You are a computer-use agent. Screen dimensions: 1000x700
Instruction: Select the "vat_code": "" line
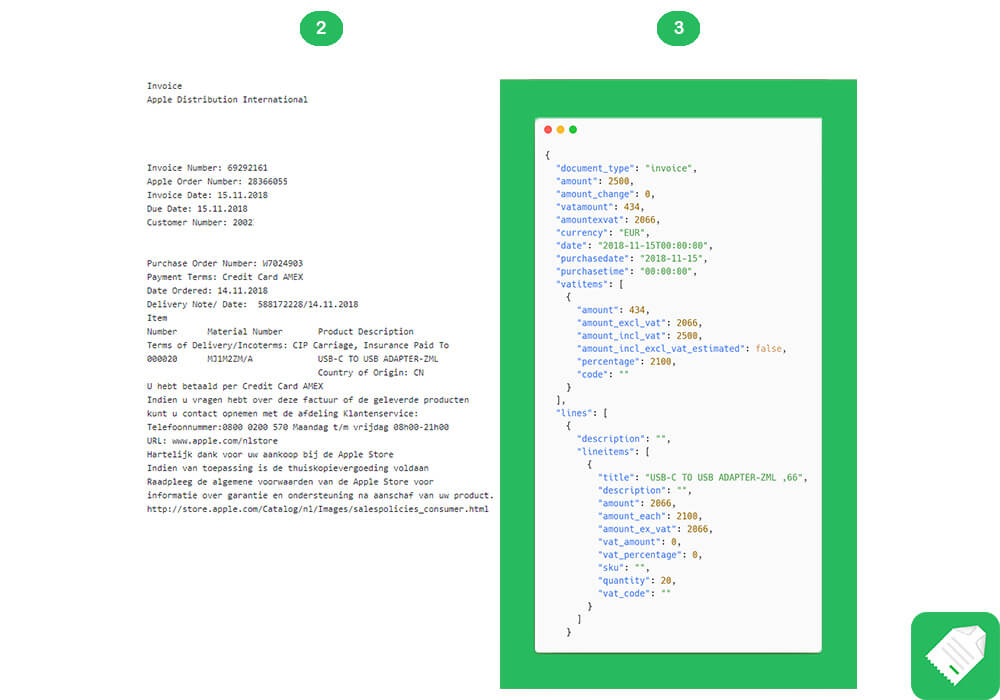(634, 593)
